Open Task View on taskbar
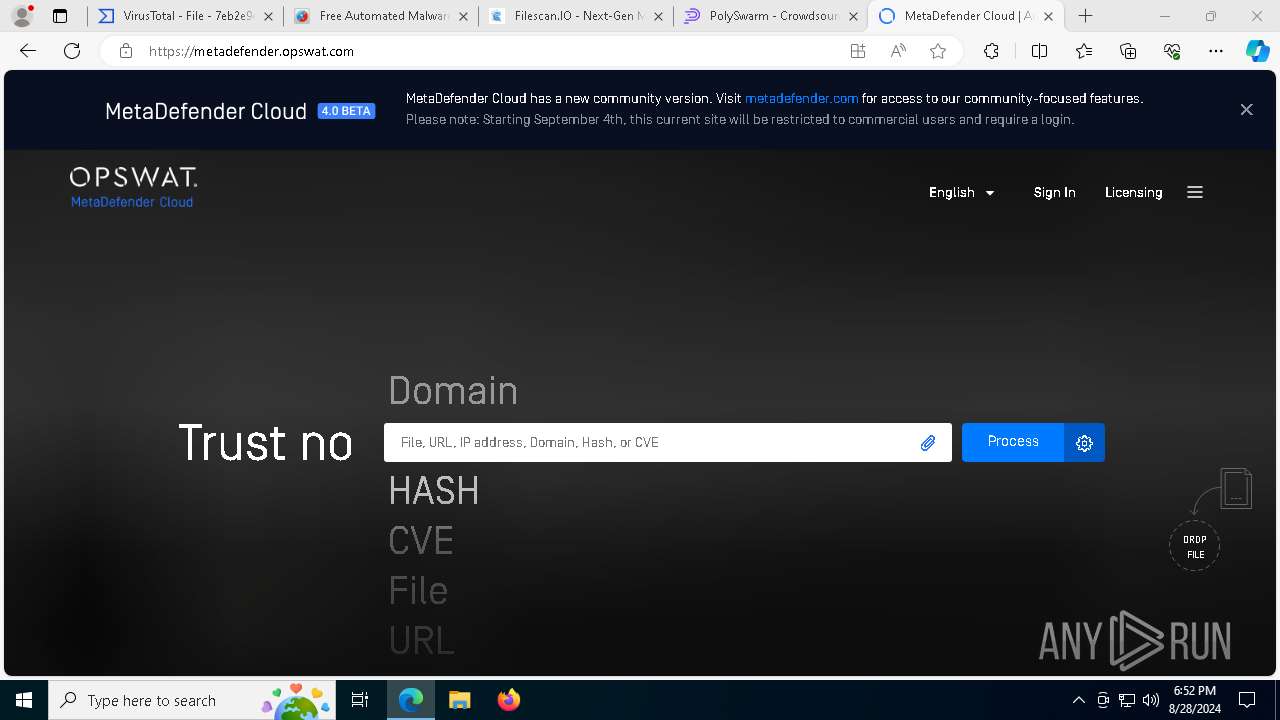 [x=361, y=700]
